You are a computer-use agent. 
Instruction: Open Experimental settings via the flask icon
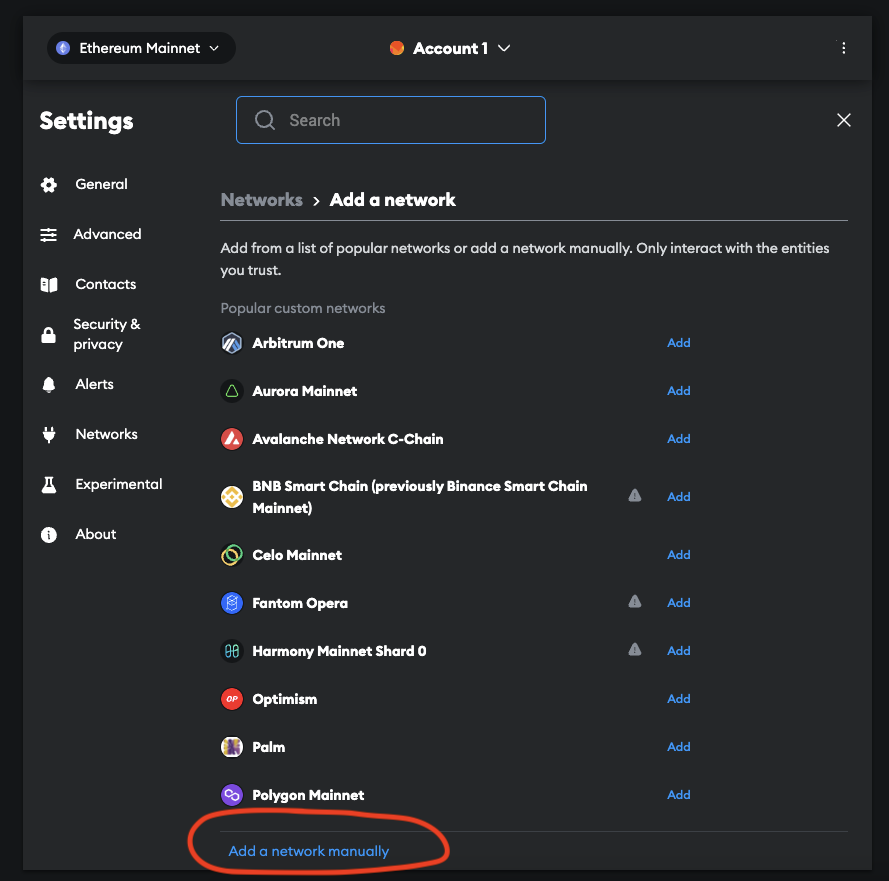(x=48, y=484)
